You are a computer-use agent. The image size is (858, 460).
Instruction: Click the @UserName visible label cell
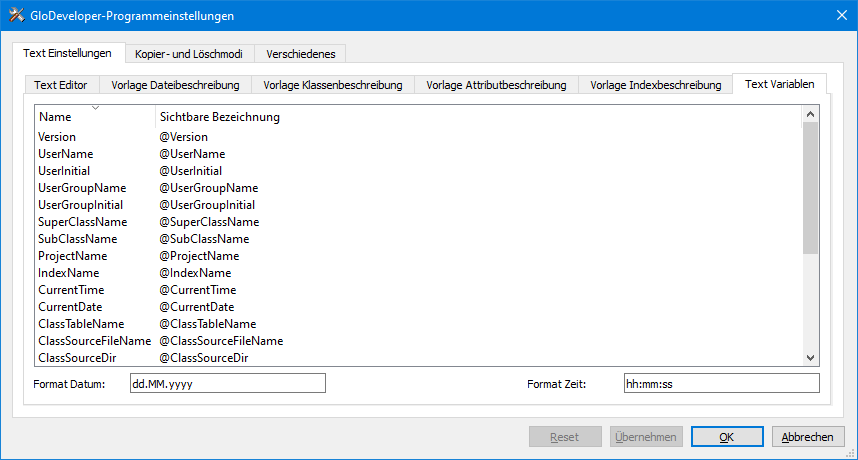click(192, 154)
